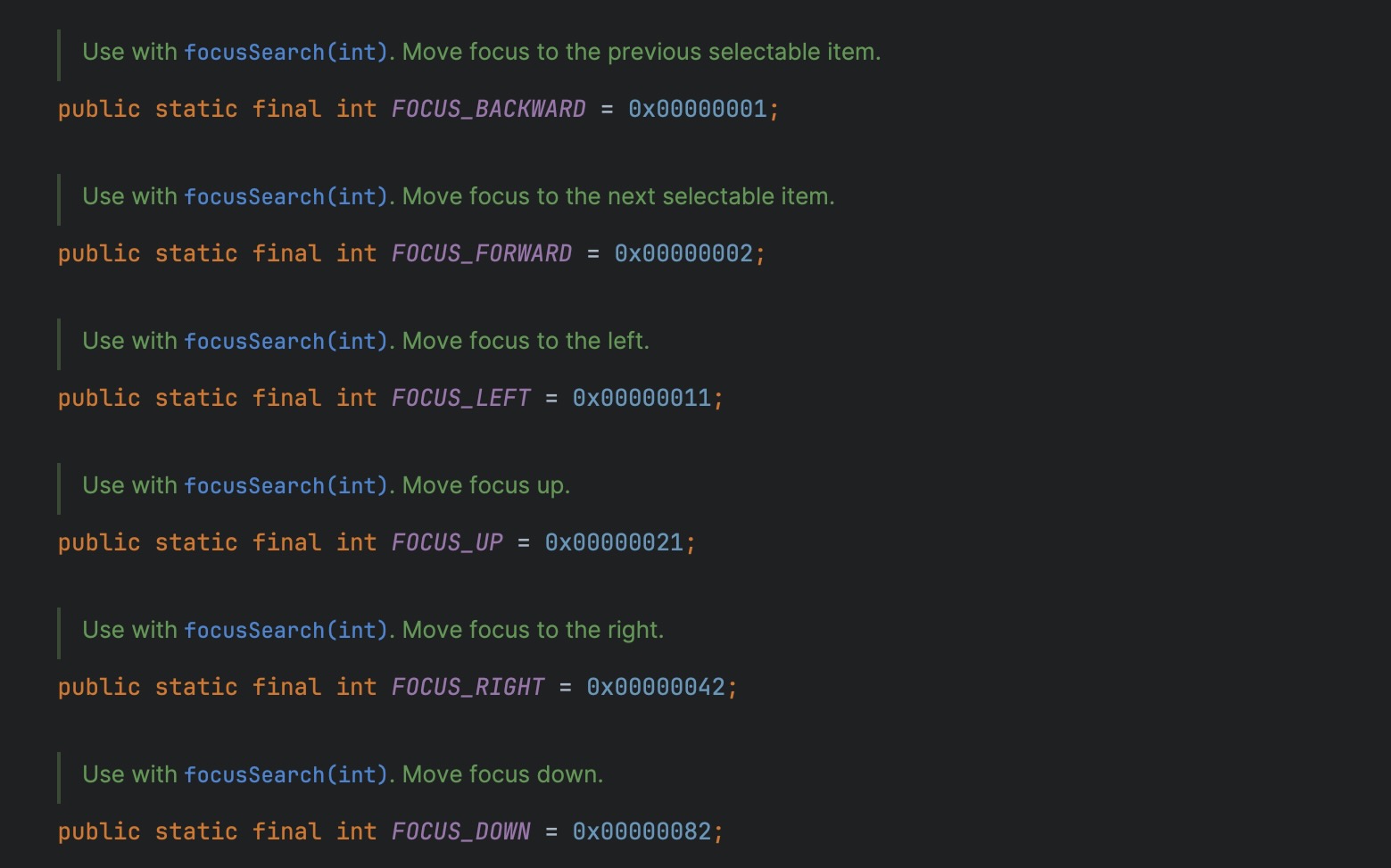The image size is (1391, 868).
Task: Open focusSearch(int) link in previous selectable item comment
Action: (286, 53)
